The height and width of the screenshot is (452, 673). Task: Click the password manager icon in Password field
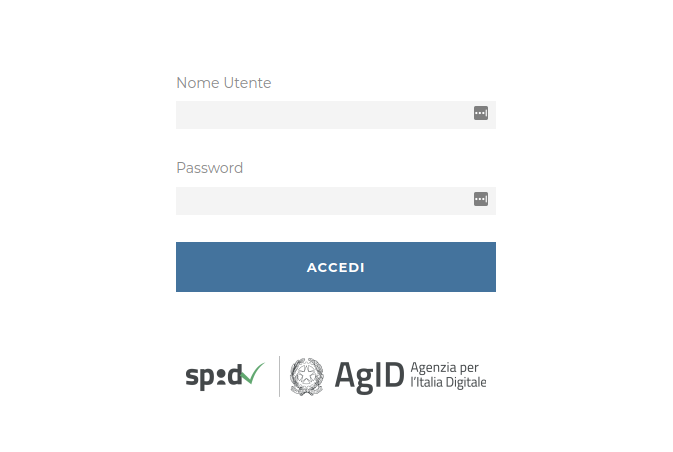[x=481, y=199]
